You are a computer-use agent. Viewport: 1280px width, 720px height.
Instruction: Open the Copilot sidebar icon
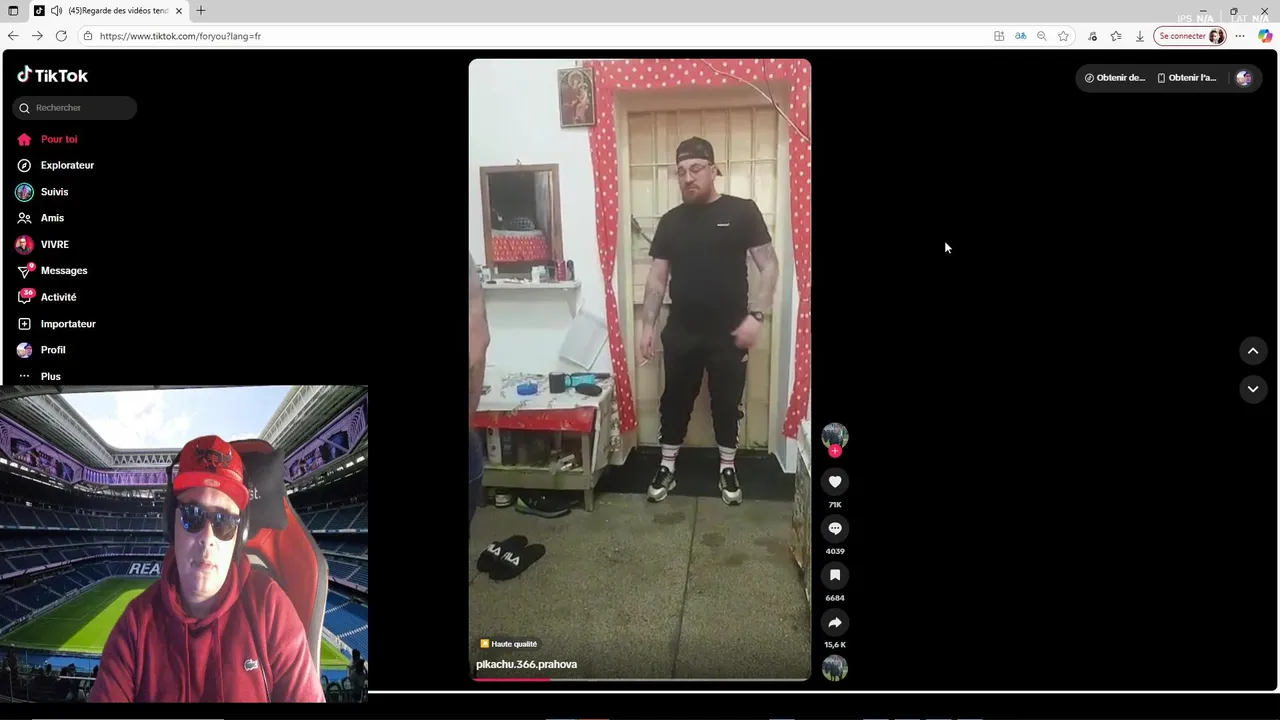click(x=1265, y=36)
